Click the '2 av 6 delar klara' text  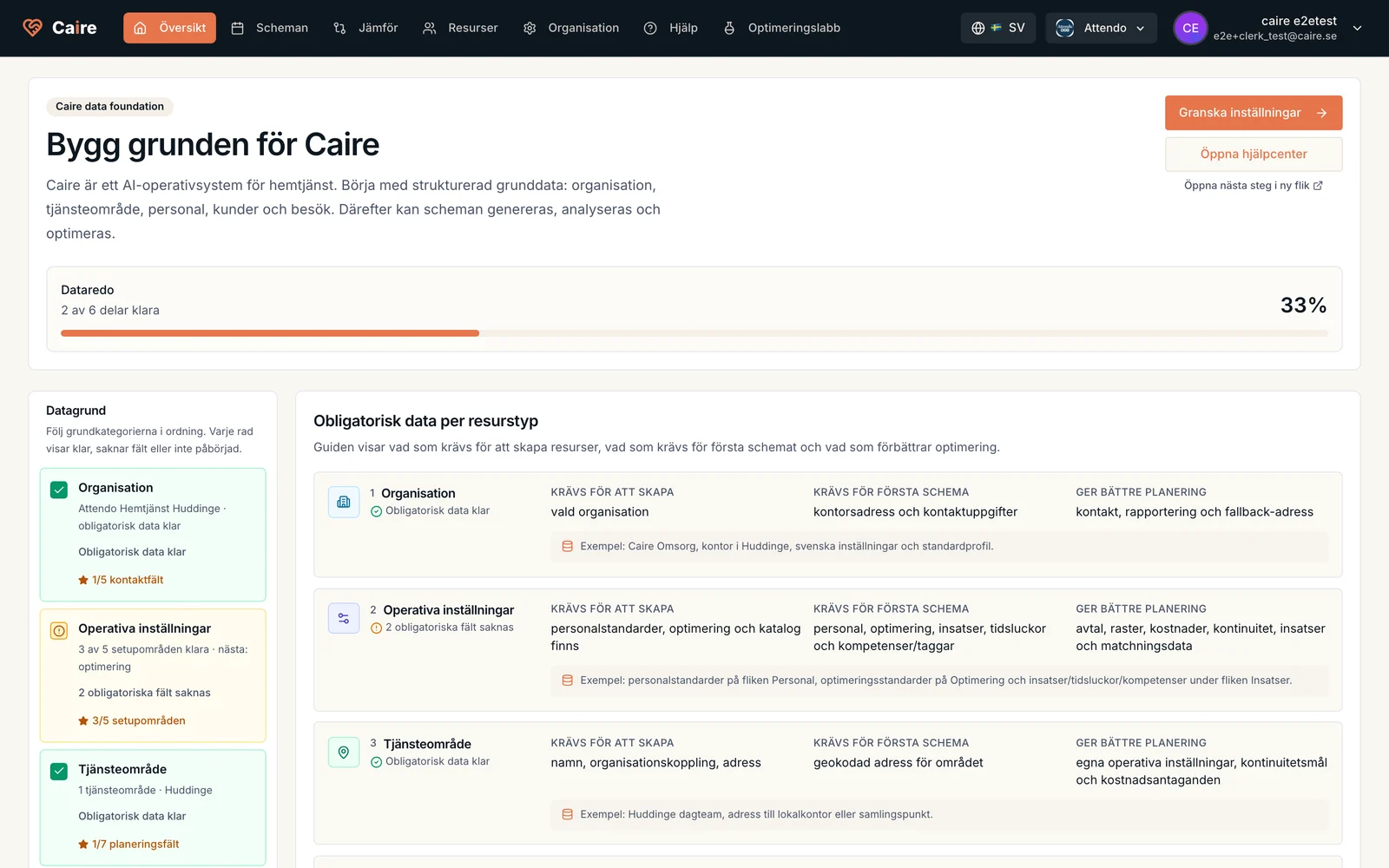pyautogui.click(x=110, y=311)
